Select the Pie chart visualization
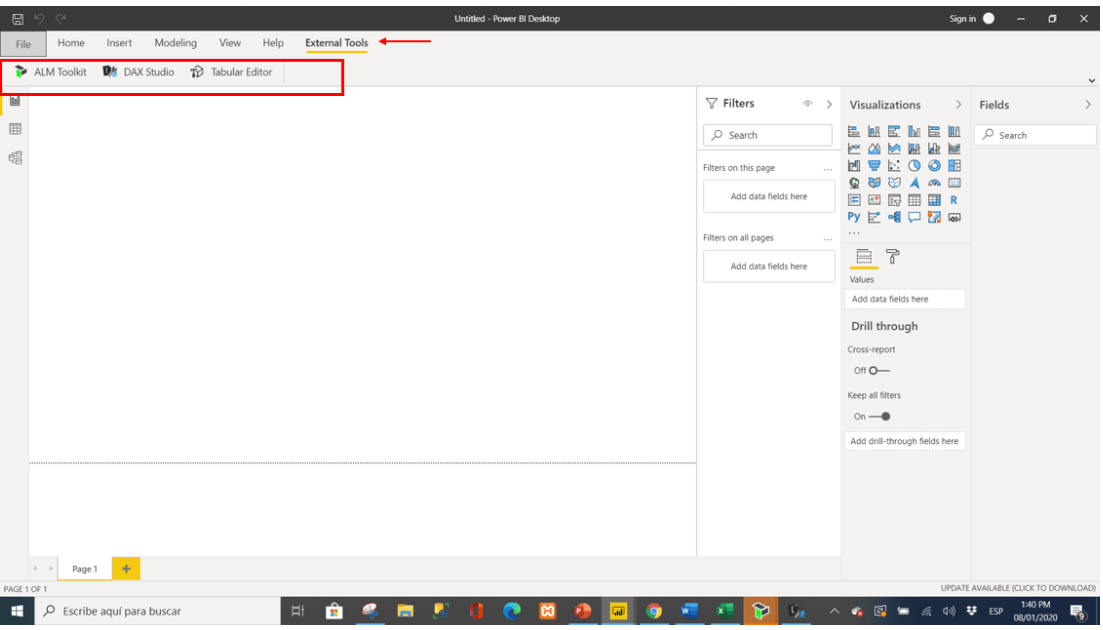Viewport: 1103px width, 630px height. click(x=915, y=165)
